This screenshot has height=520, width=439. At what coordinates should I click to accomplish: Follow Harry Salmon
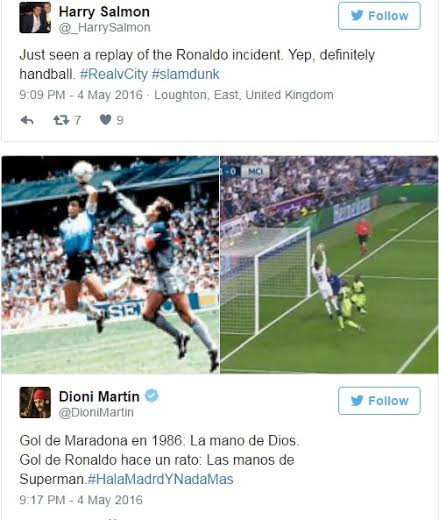click(x=379, y=16)
